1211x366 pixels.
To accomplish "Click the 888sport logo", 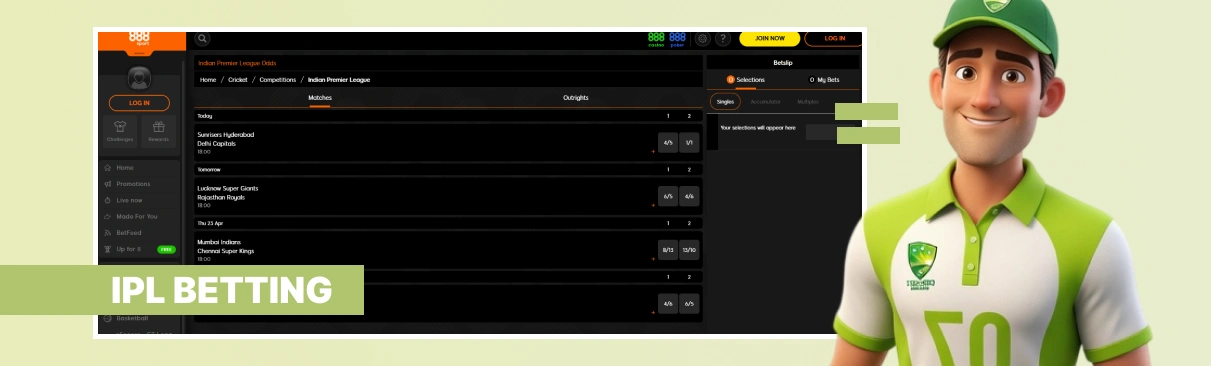I will click(x=140, y=40).
